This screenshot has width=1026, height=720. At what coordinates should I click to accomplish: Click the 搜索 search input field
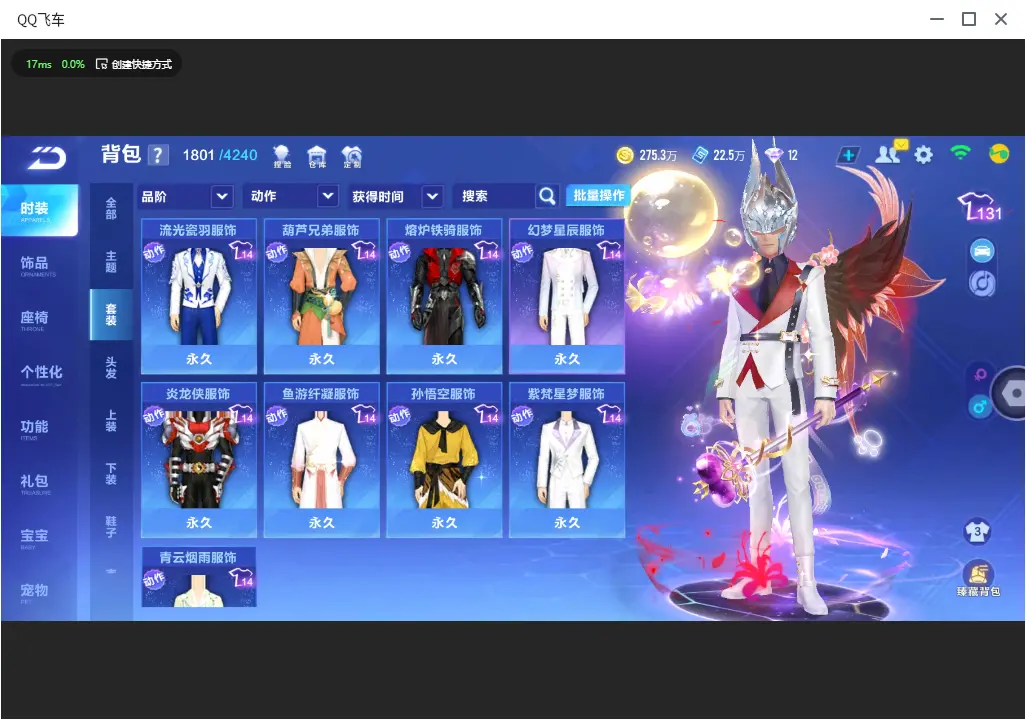[495, 196]
